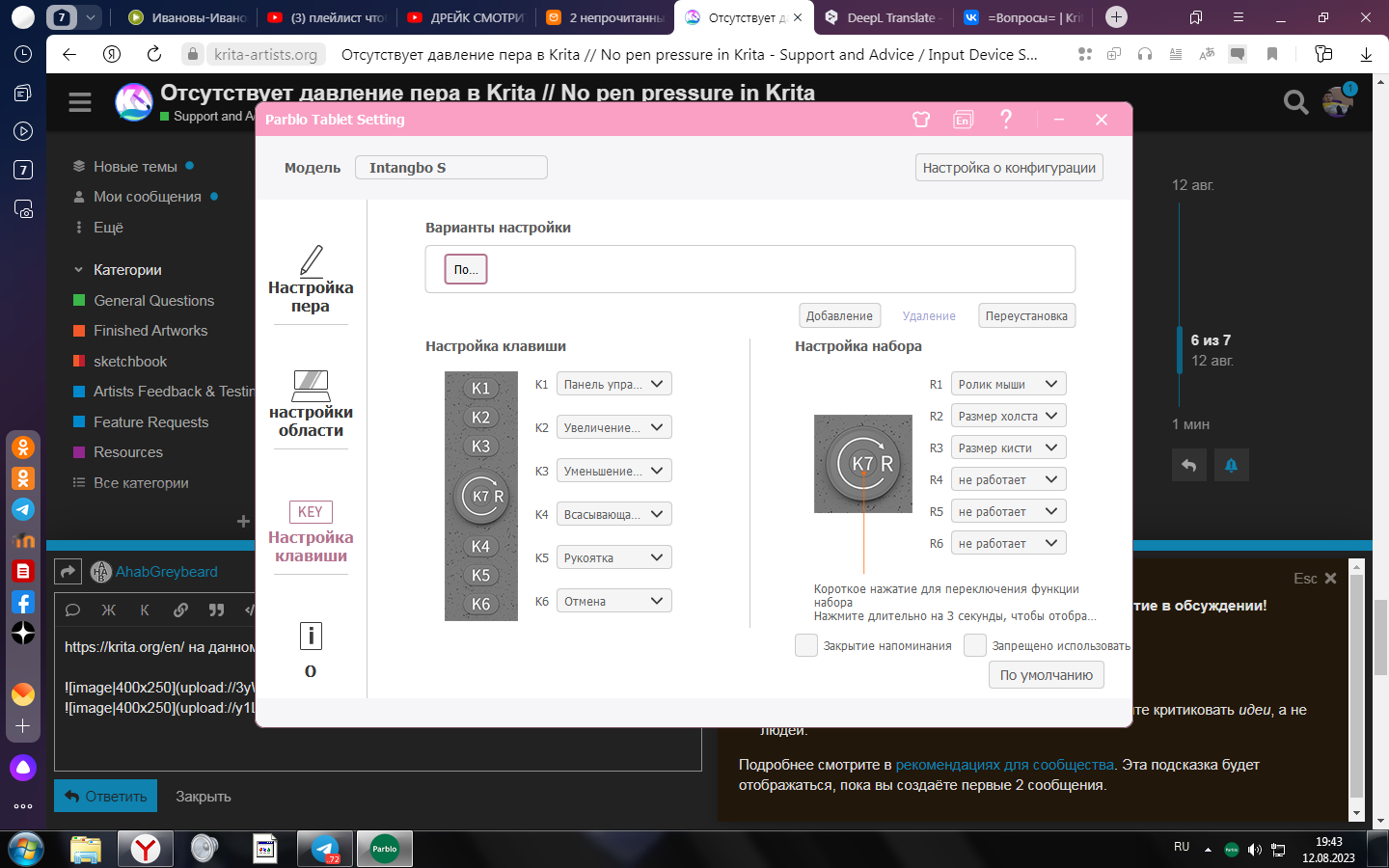This screenshot has height=868, width=1389.
Task: Switch to the '=Вопросы= | Krita' VK tab
Action: pos(1022,17)
